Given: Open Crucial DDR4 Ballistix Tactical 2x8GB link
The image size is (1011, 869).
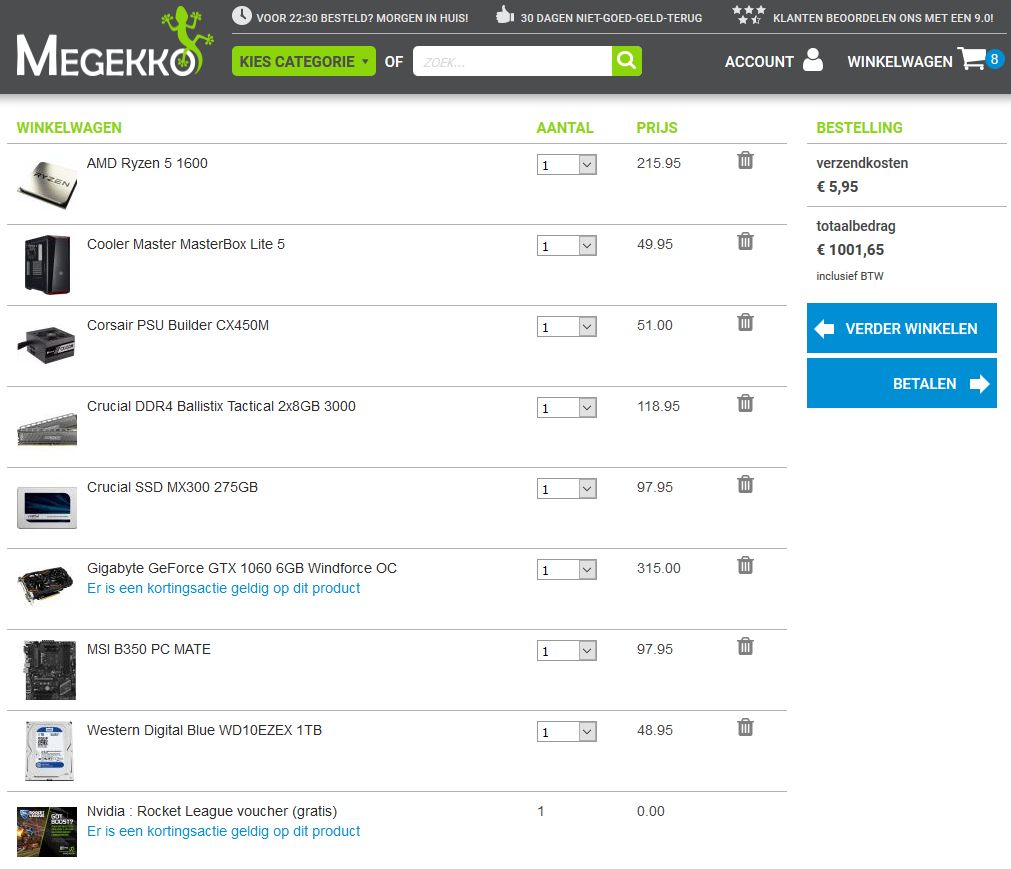Looking at the screenshot, I should click(x=221, y=406).
